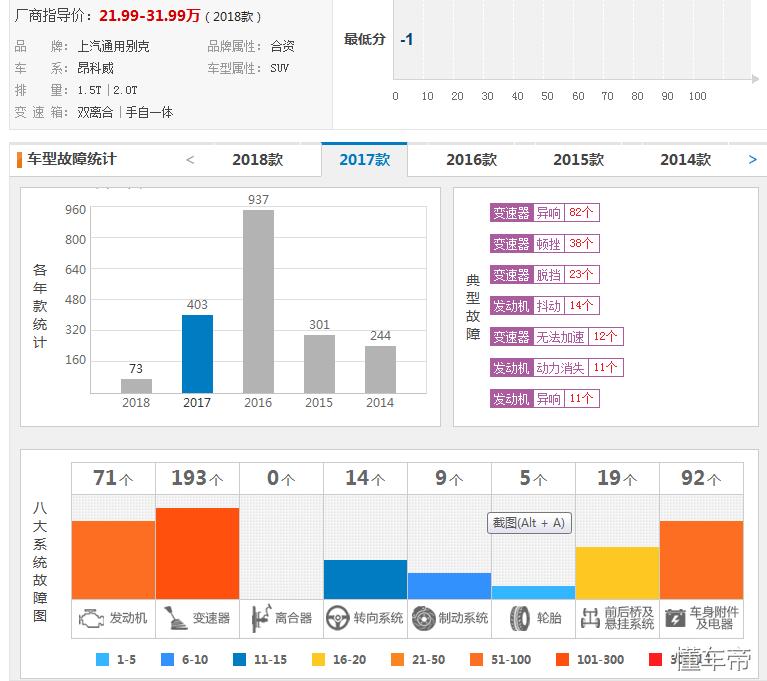Screen dimensions: 767x681
Task: Select the 2017款 tab
Action: pos(364,159)
